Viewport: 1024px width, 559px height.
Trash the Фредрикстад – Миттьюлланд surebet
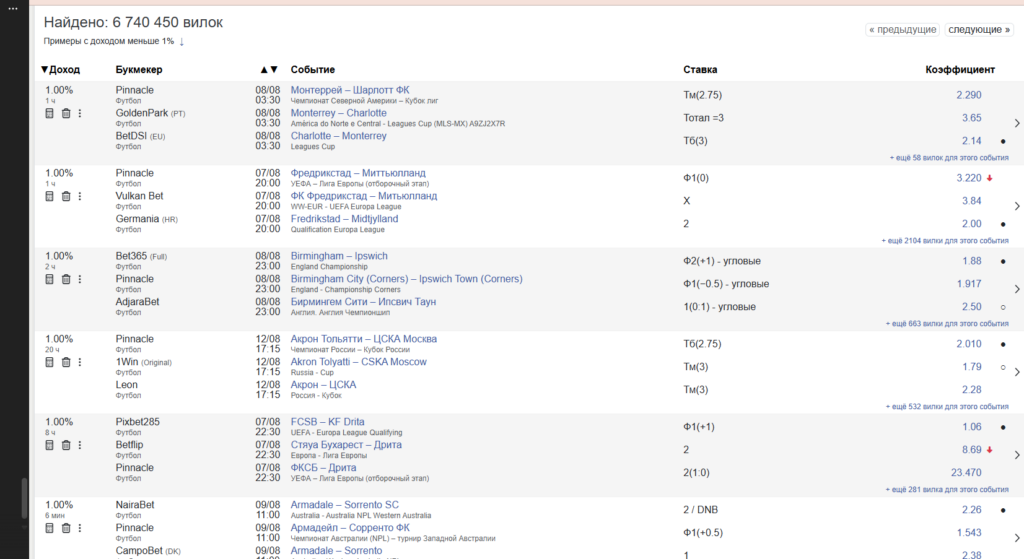coord(66,197)
